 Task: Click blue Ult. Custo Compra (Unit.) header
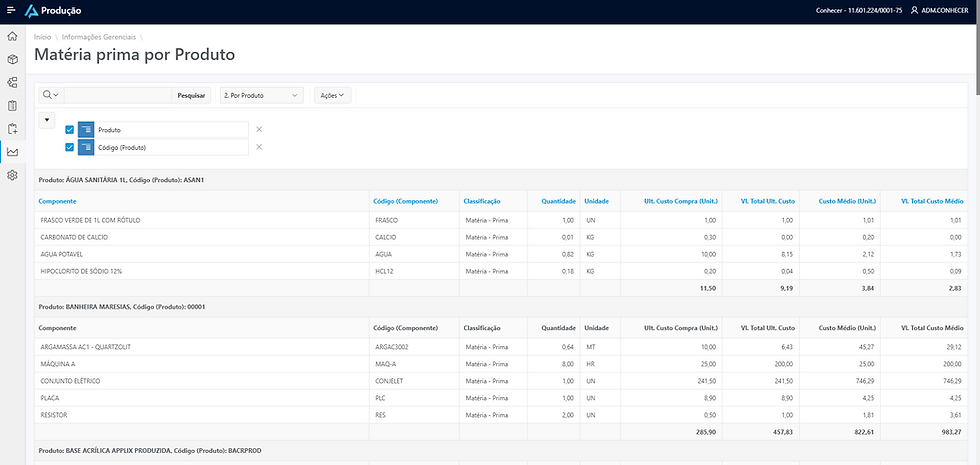pos(681,201)
